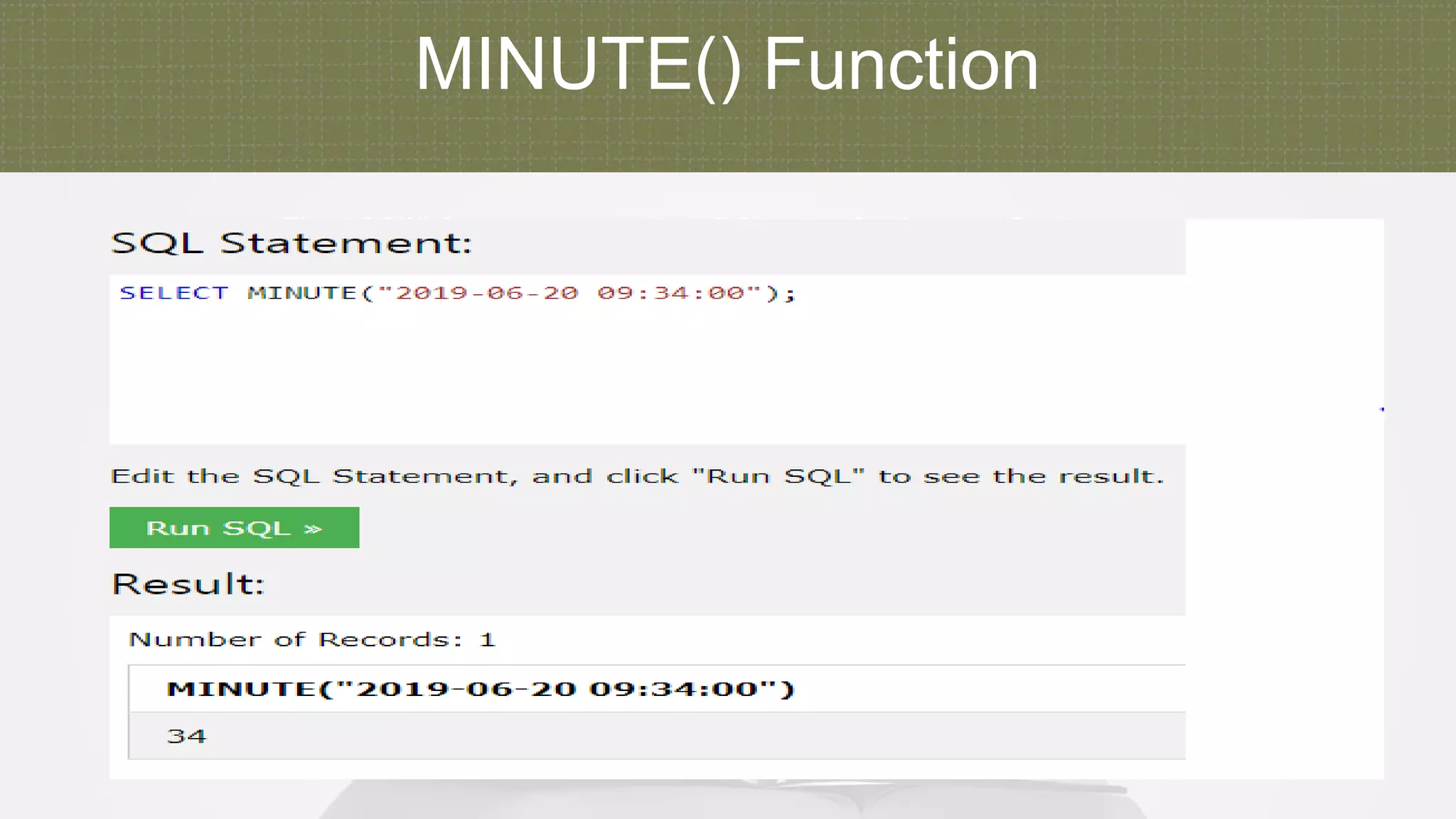
Task: Click the "Number of Records: 1" text
Action: pyautogui.click(x=311, y=640)
